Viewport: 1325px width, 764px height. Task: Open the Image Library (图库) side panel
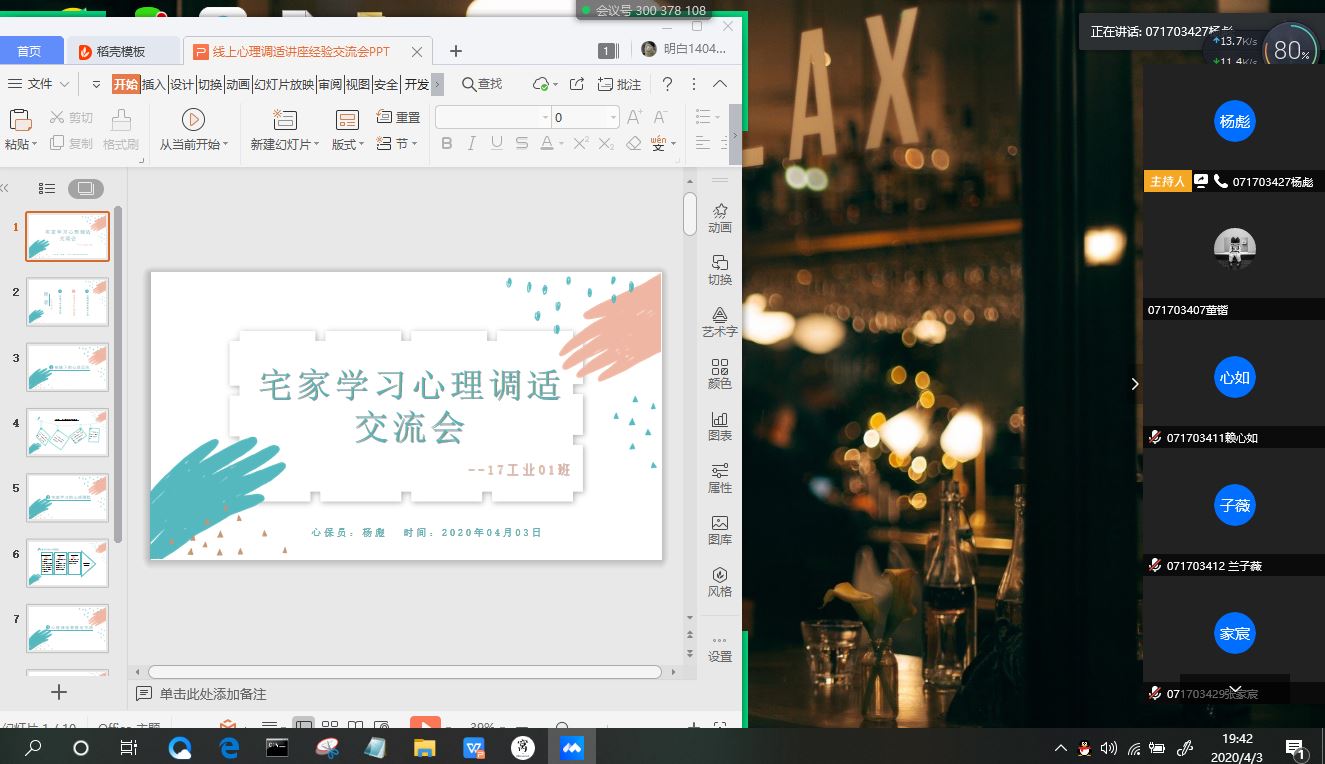pyautogui.click(x=720, y=530)
